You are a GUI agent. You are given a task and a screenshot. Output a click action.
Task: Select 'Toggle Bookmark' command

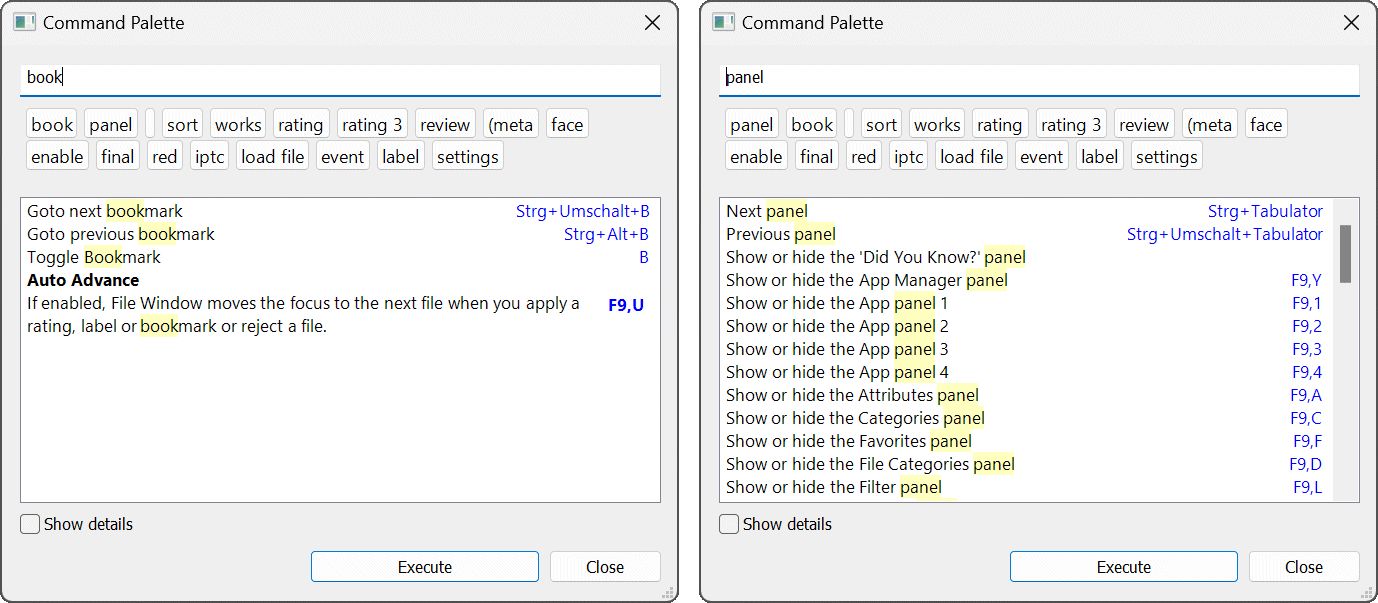tap(339, 257)
